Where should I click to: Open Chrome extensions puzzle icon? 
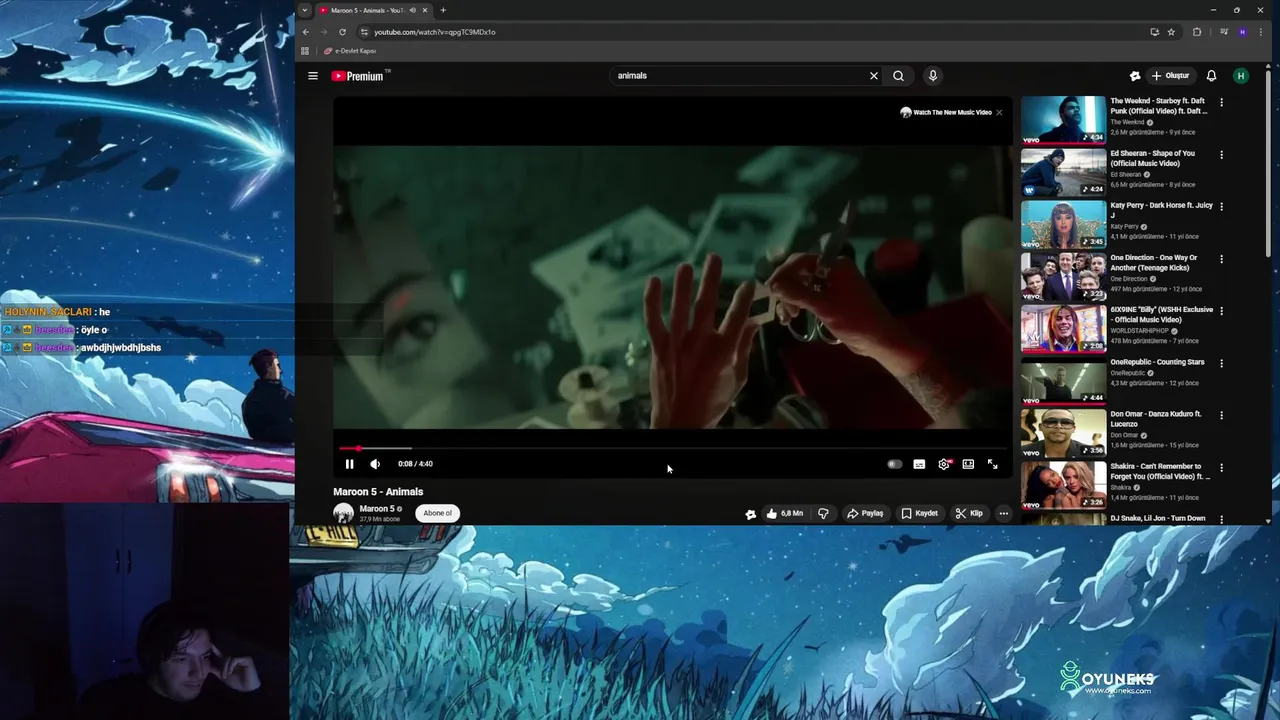click(1197, 32)
